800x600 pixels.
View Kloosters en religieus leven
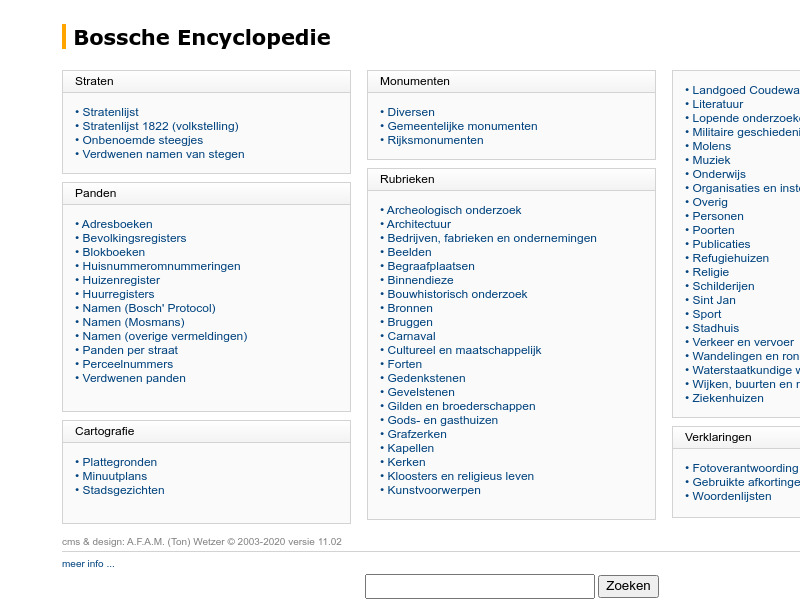pyautogui.click(x=463, y=476)
